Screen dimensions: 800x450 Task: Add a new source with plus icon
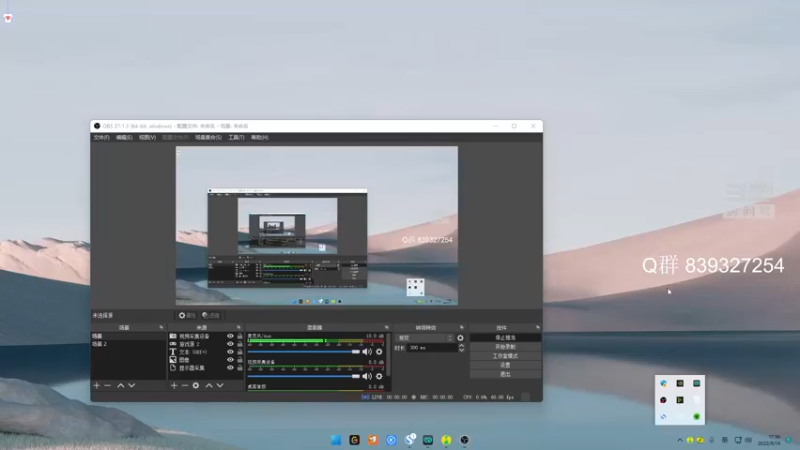[x=174, y=386]
